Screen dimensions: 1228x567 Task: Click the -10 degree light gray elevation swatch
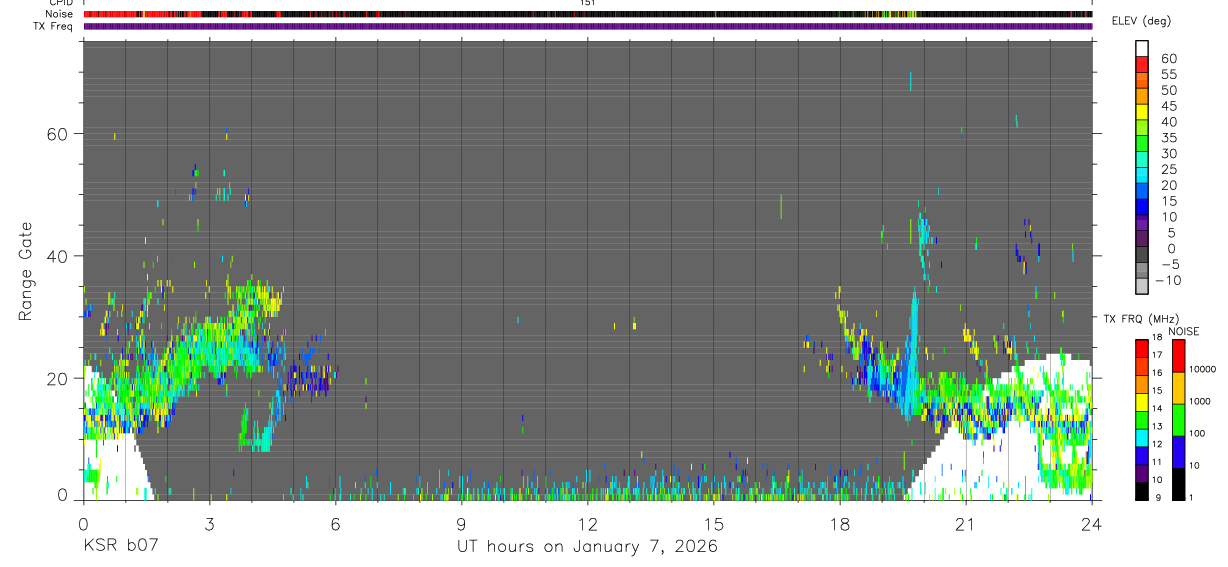pos(1142,286)
